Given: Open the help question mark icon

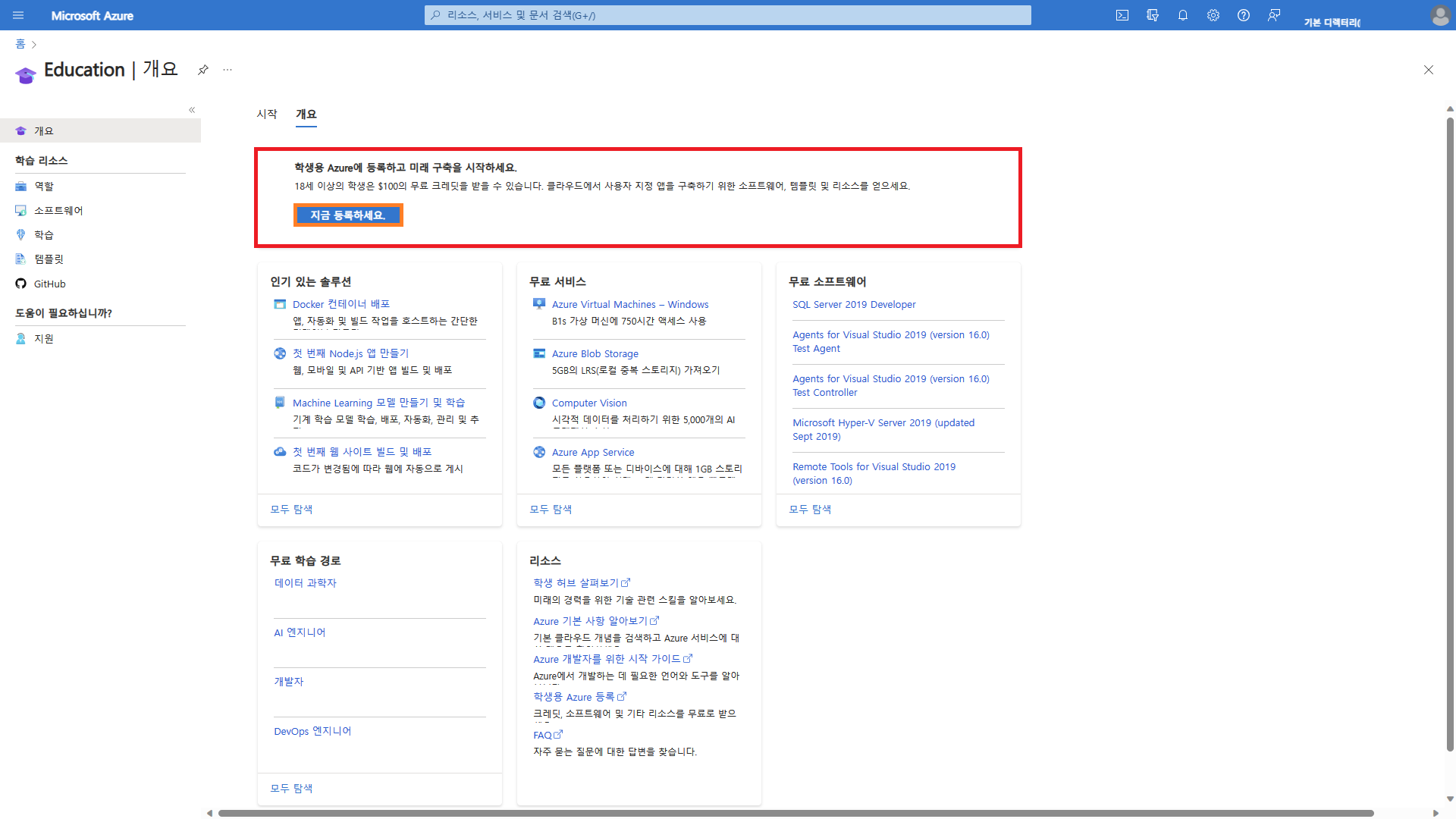Looking at the screenshot, I should pyautogui.click(x=1244, y=15).
